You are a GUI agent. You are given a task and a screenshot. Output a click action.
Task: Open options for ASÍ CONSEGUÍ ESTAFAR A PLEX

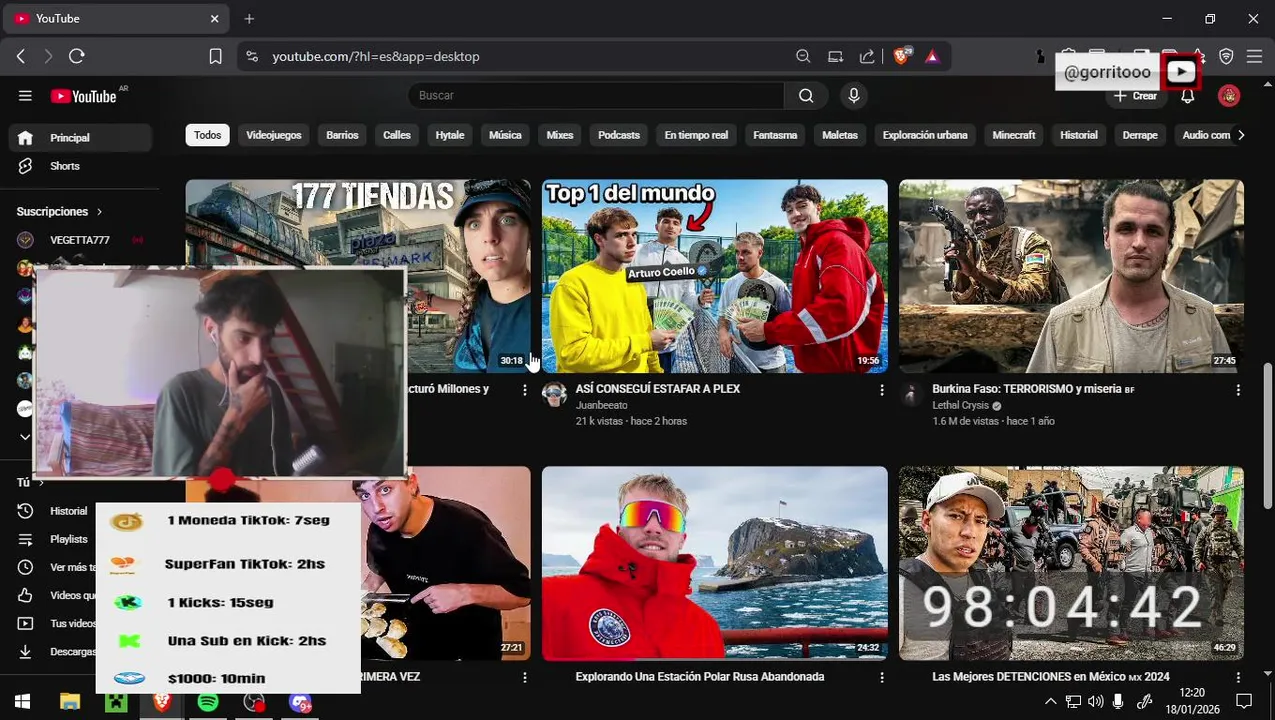click(881, 390)
